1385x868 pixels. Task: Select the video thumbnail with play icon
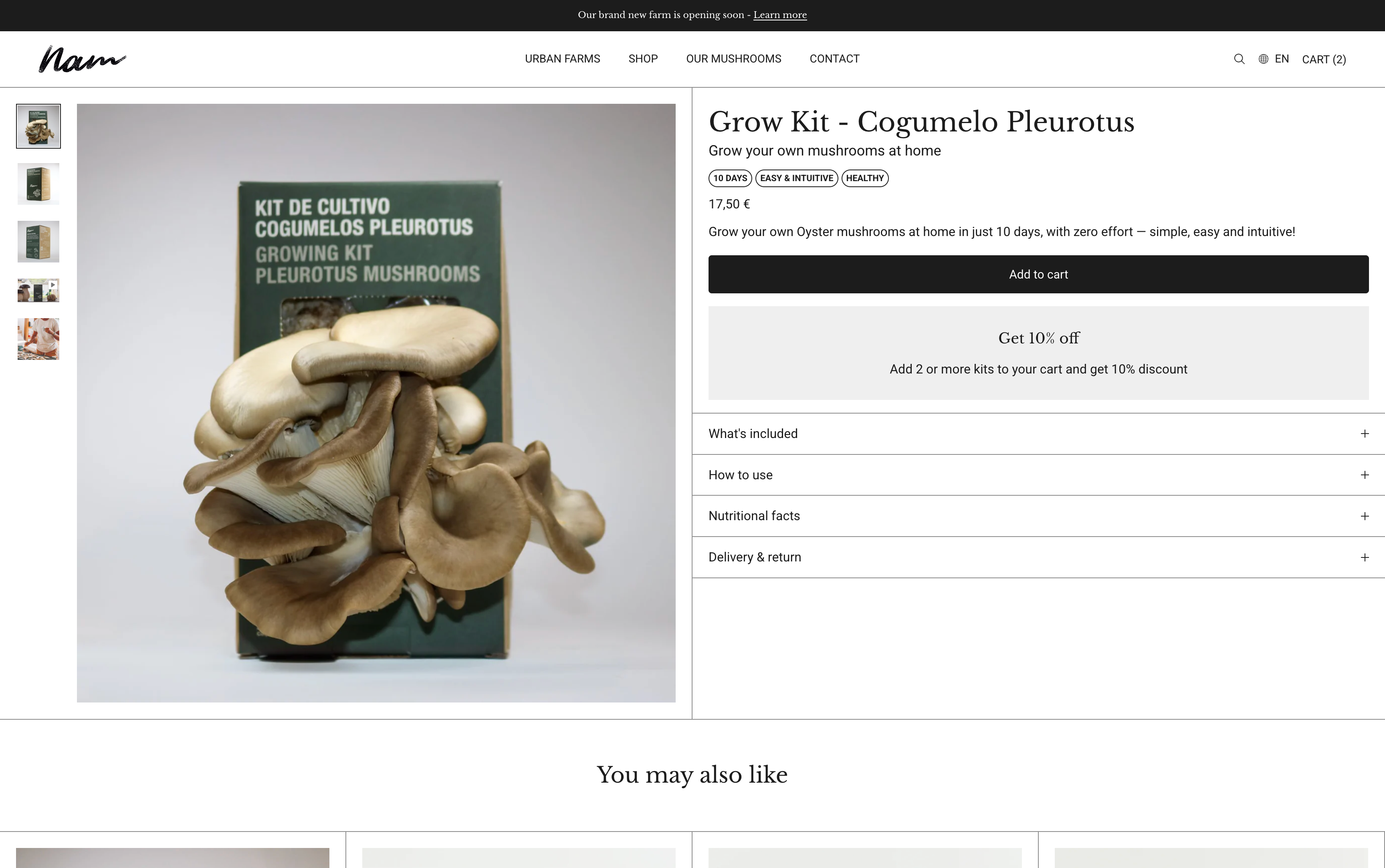pos(38,291)
